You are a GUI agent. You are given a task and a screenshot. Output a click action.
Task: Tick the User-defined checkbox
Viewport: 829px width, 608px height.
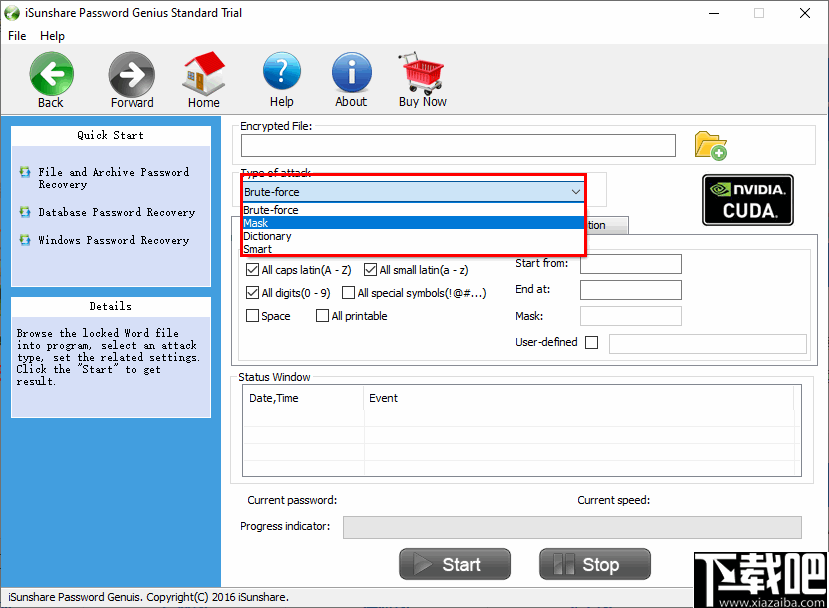[x=592, y=343]
